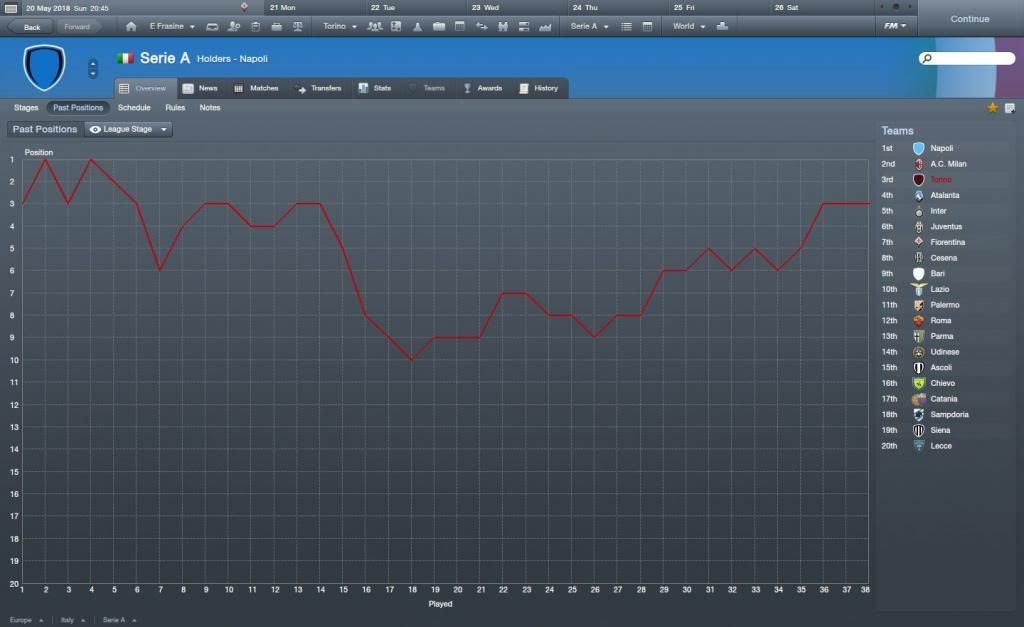Screen dimensions: 1024x627
Task: Select 24 Thu in the calendar strip
Action: point(585,8)
